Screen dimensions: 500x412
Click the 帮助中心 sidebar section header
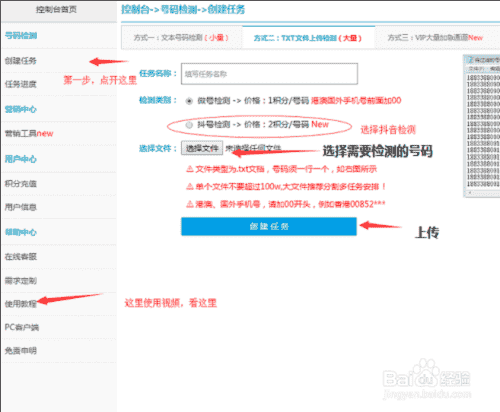(x=21, y=232)
